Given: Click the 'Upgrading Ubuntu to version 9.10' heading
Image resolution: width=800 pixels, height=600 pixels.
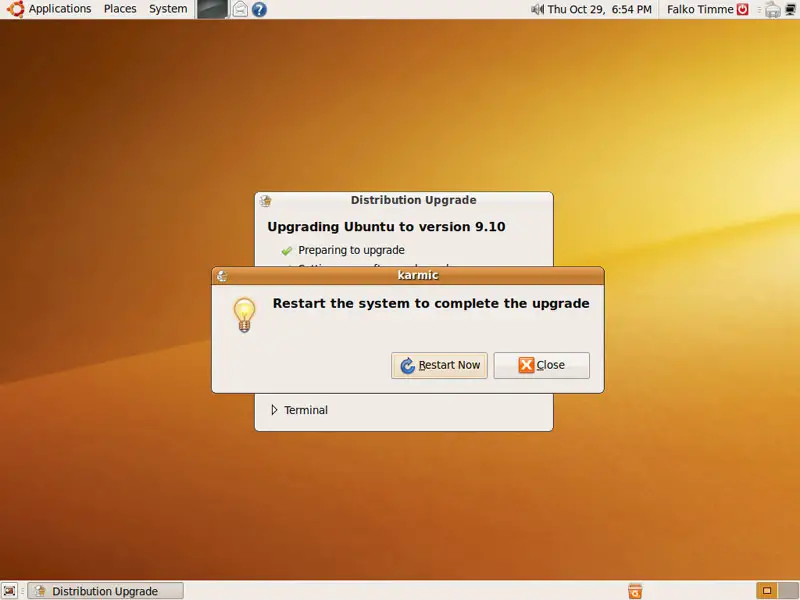Looking at the screenshot, I should [x=386, y=227].
